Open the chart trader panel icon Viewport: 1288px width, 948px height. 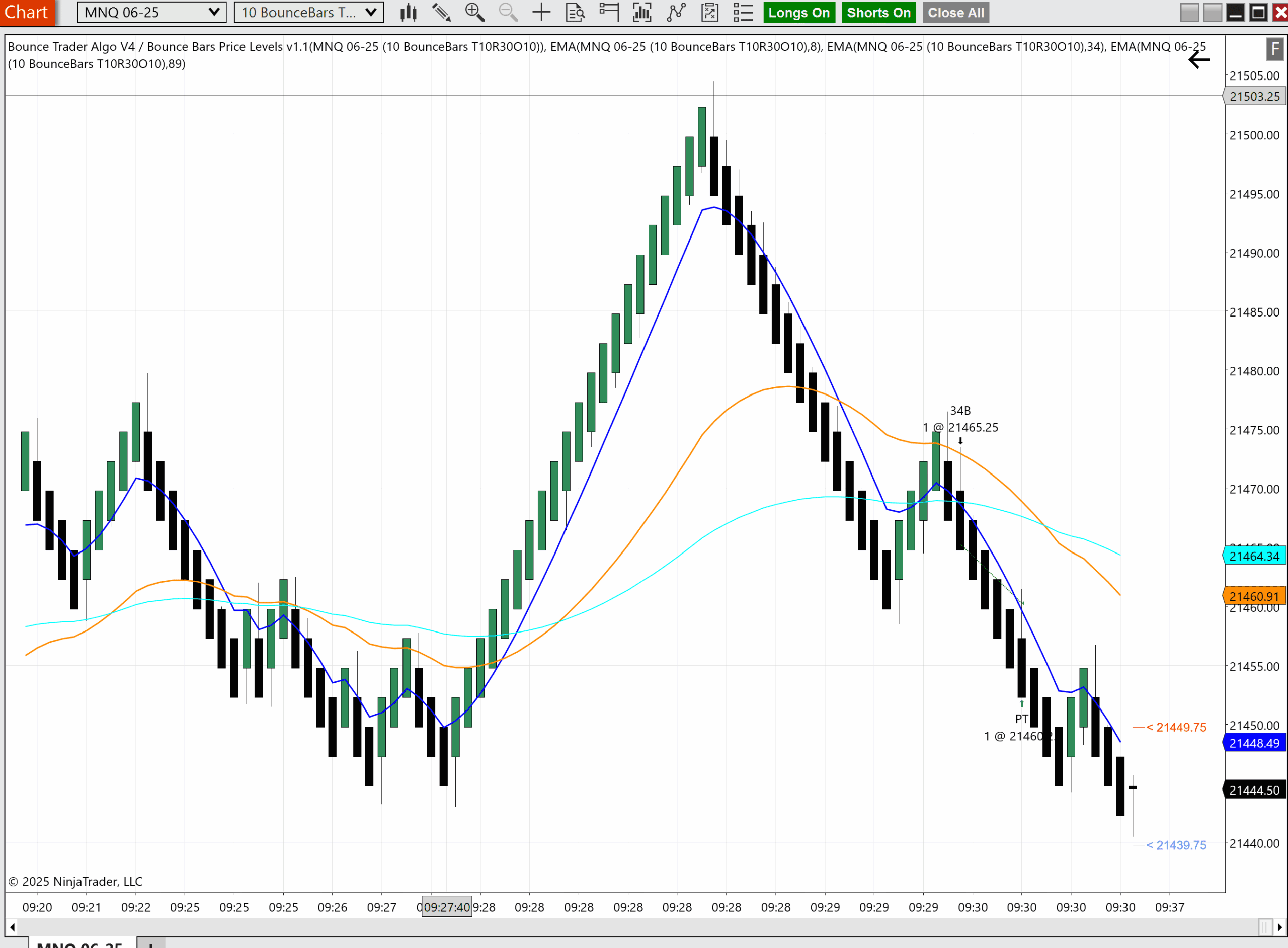tap(609, 12)
